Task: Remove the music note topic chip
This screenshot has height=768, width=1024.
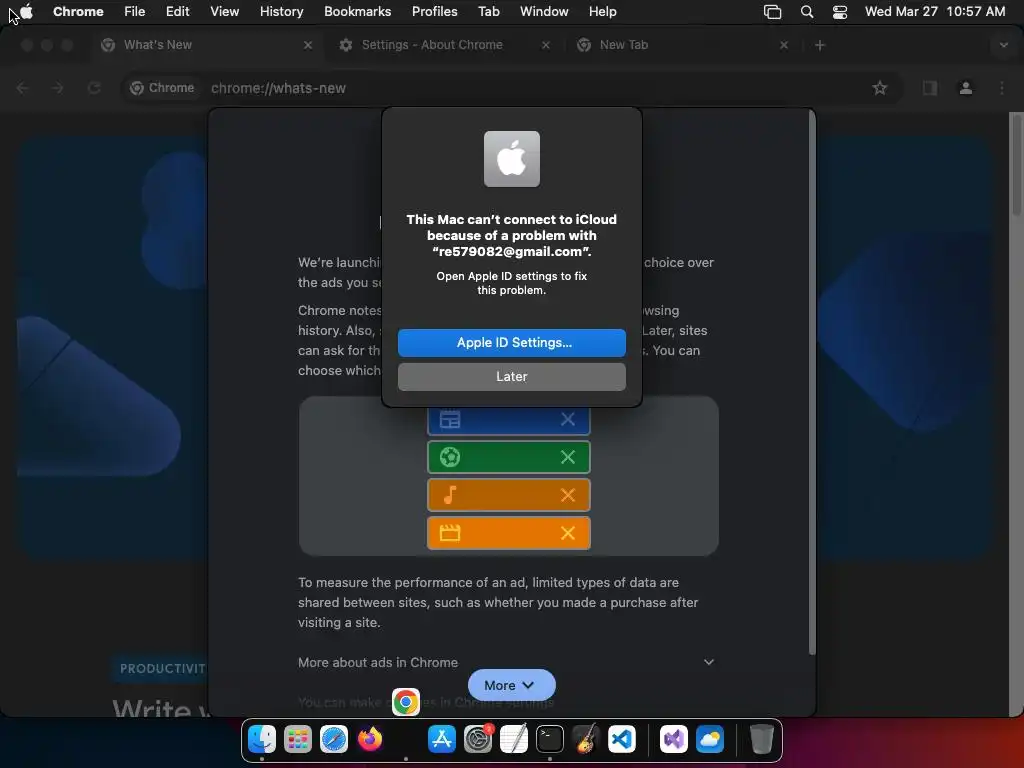Action: 568,495
